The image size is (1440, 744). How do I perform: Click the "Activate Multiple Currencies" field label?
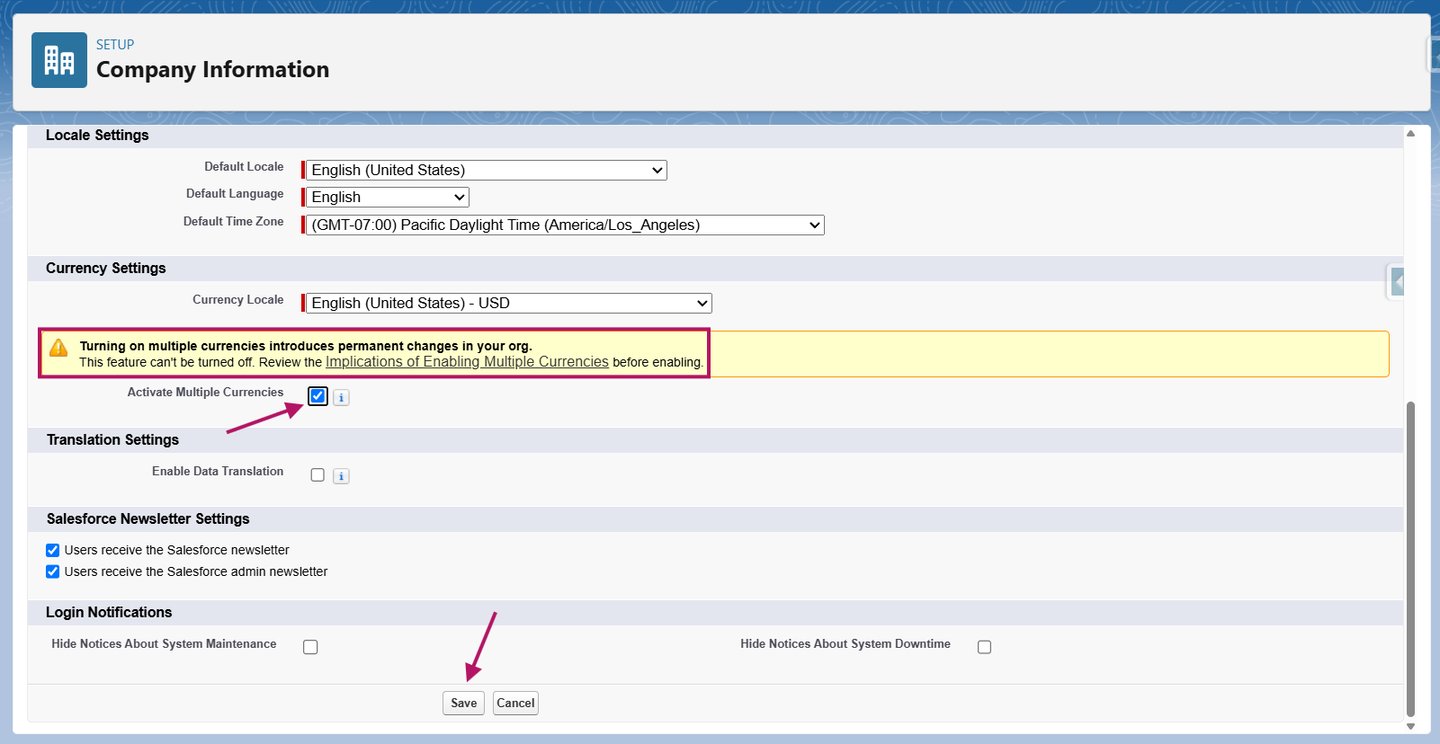pyautogui.click(x=206, y=392)
